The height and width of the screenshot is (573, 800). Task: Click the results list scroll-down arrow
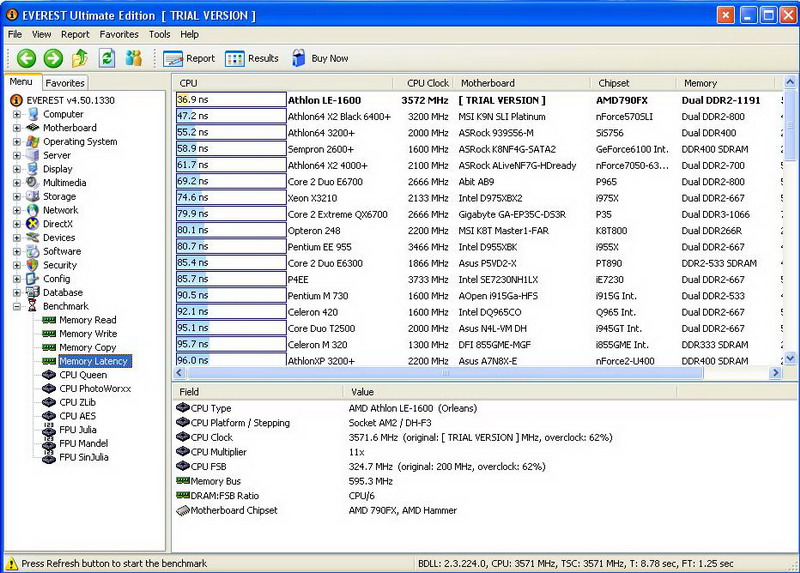790,359
